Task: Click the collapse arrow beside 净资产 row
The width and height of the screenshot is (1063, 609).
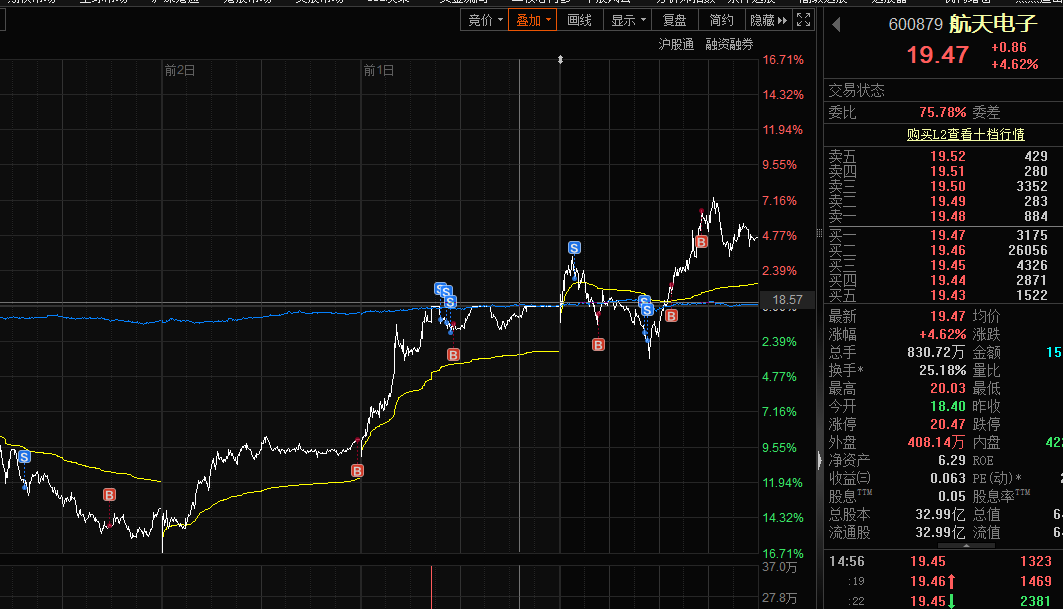Action: point(820,460)
